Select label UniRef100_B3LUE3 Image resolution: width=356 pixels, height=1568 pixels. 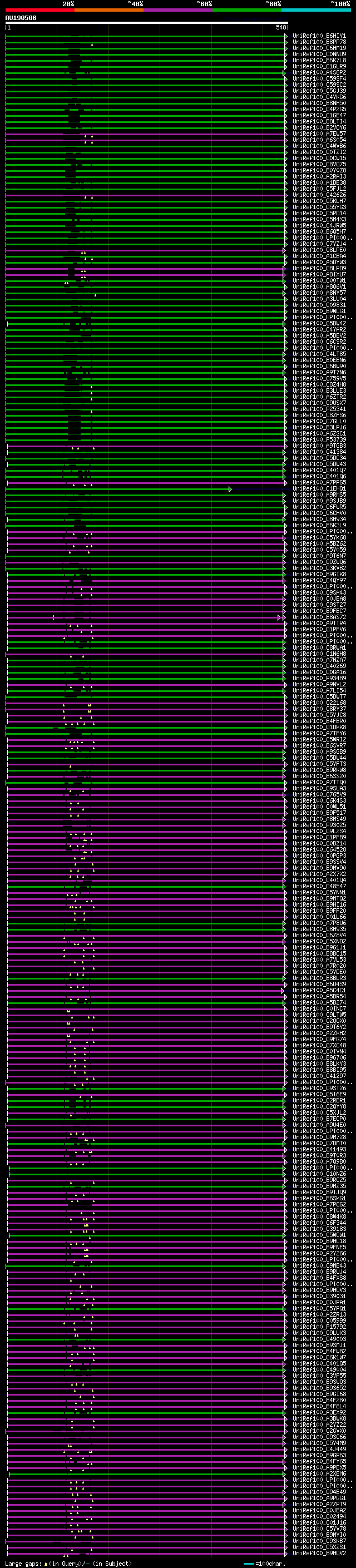pos(319,391)
